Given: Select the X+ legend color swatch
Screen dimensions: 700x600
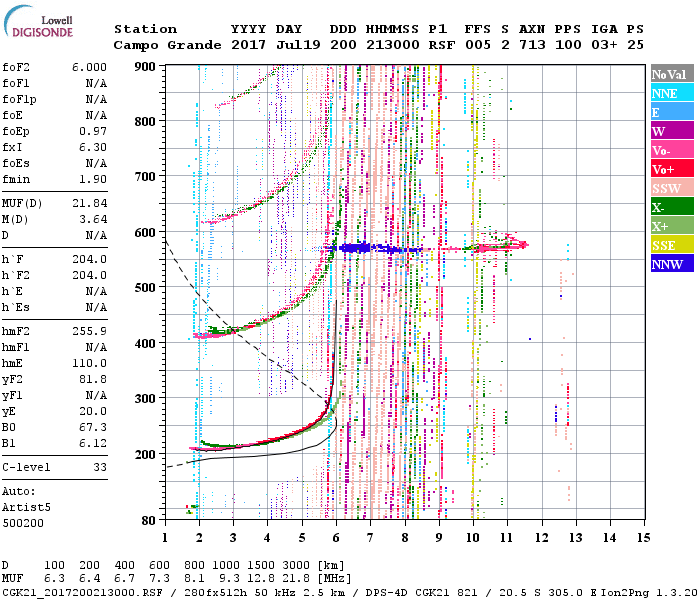Looking at the screenshot, I should [672, 225].
